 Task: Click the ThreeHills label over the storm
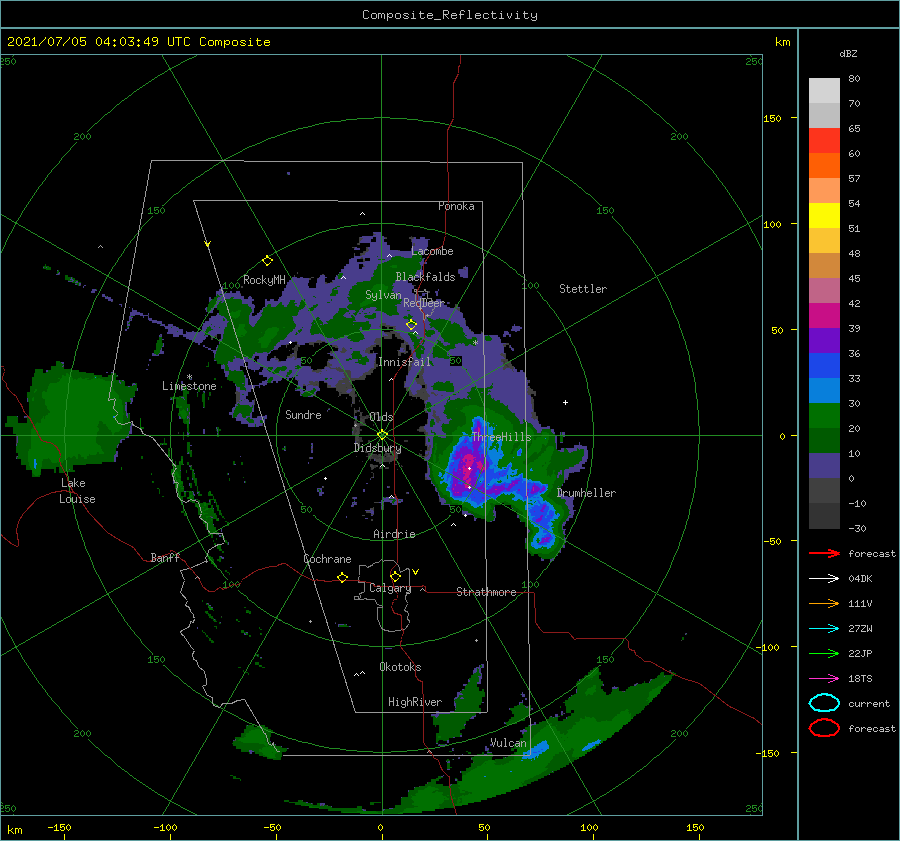(501, 437)
